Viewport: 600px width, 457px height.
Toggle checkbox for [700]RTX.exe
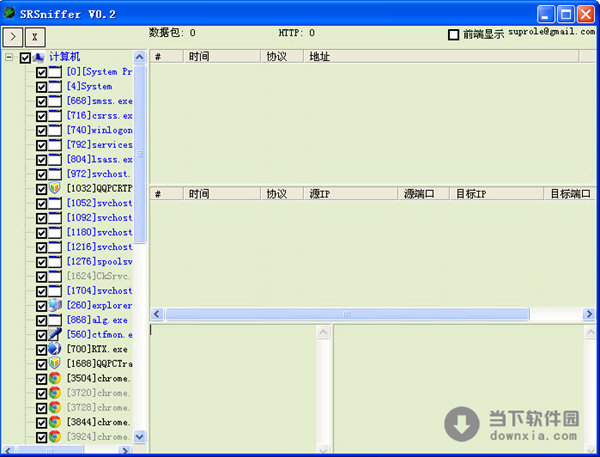click(x=41, y=349)
